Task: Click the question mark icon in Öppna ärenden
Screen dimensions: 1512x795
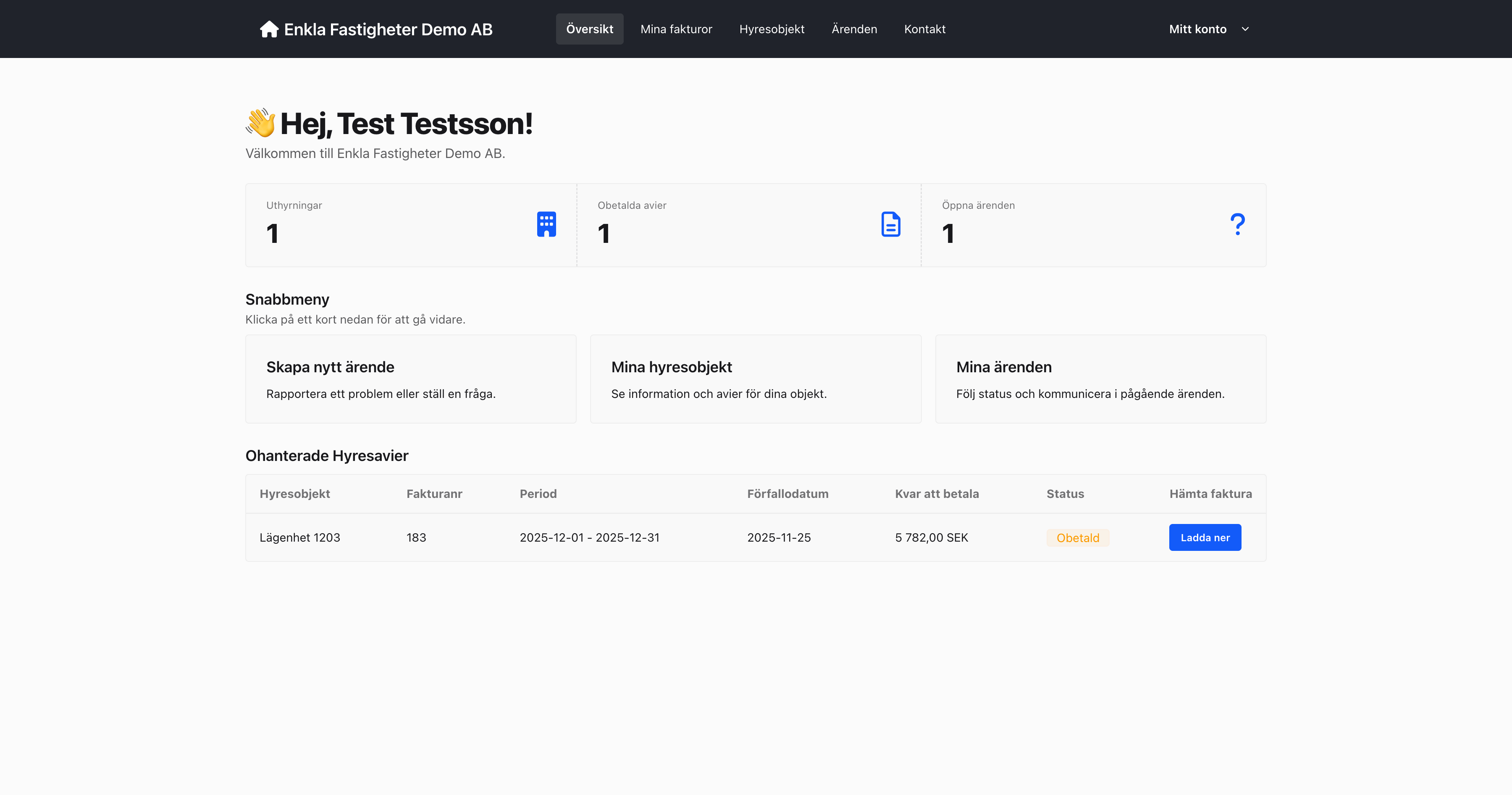Action: coord(1237,224)
